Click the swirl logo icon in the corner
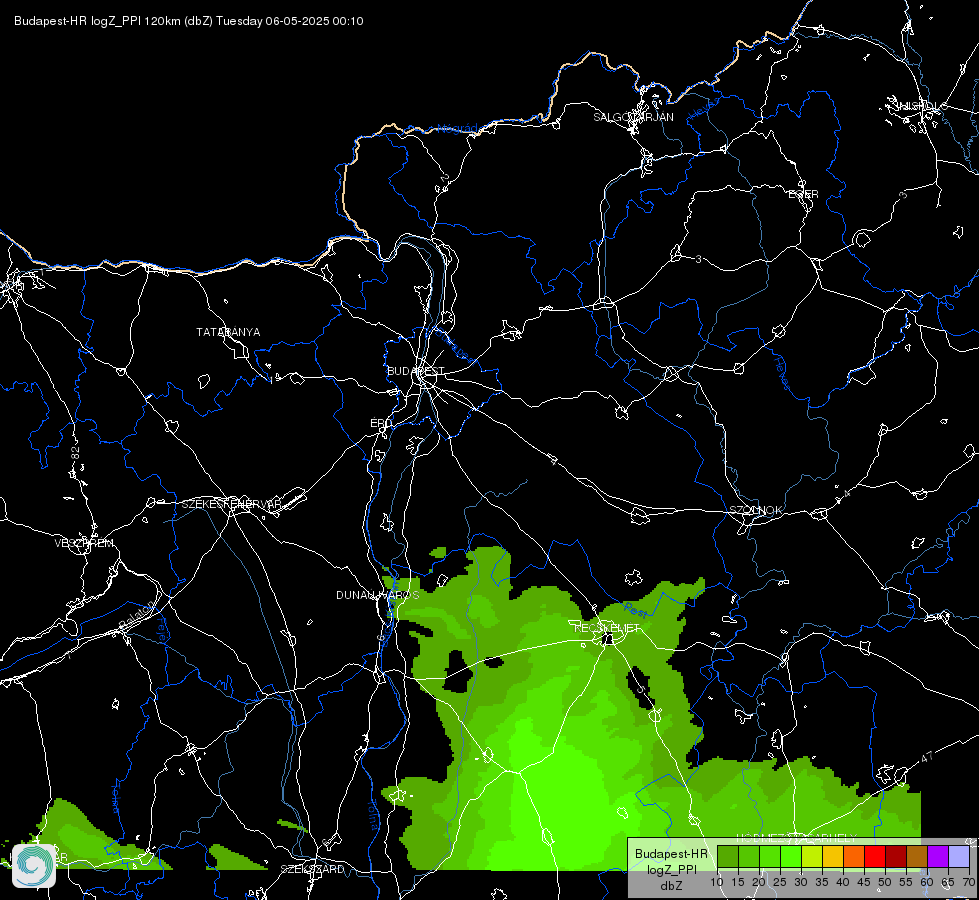 pyautogui.click(x=34, y=866)
